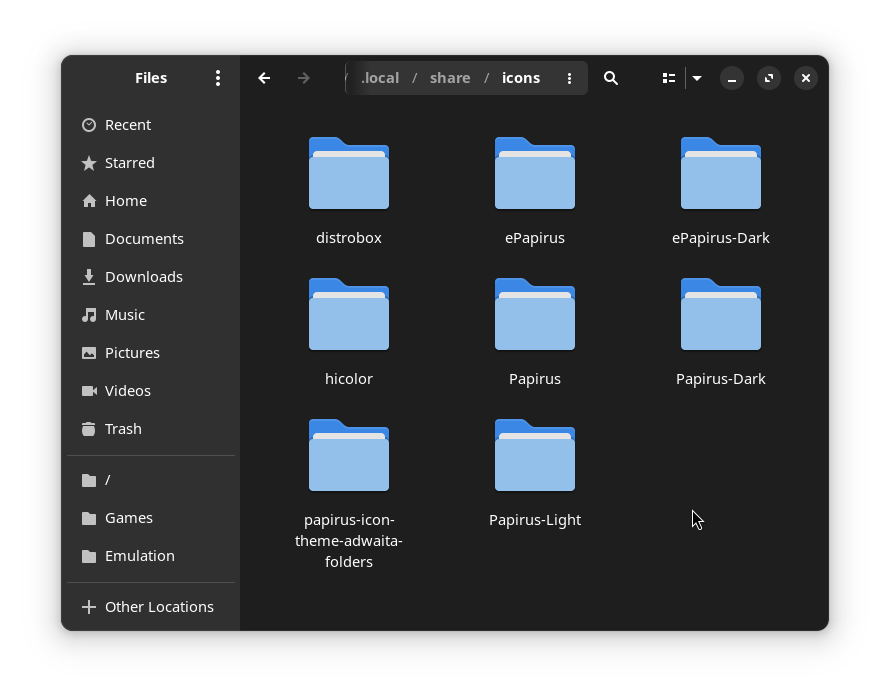Open Other Locations

click(x=151, y=607)
